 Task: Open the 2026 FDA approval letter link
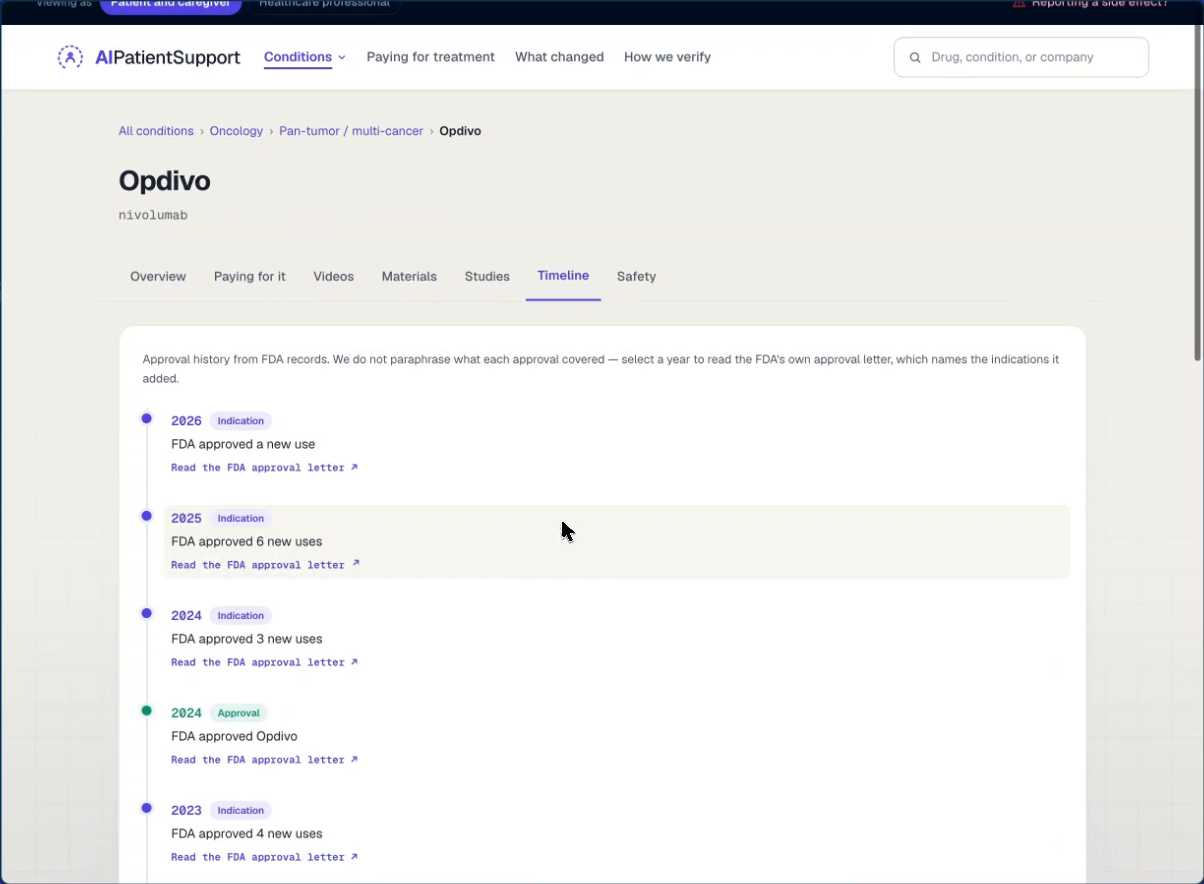(x=264, y=468)
